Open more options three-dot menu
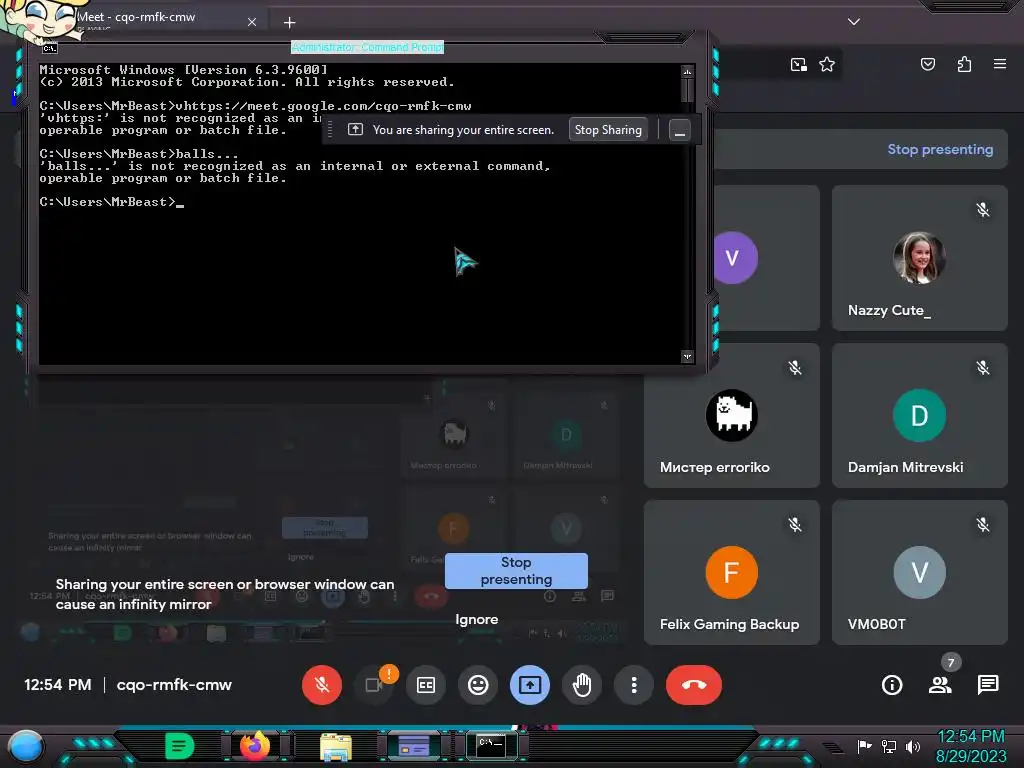Image resolution: width=1024 pixels, height=768 pixels. (x=633, y=685)
